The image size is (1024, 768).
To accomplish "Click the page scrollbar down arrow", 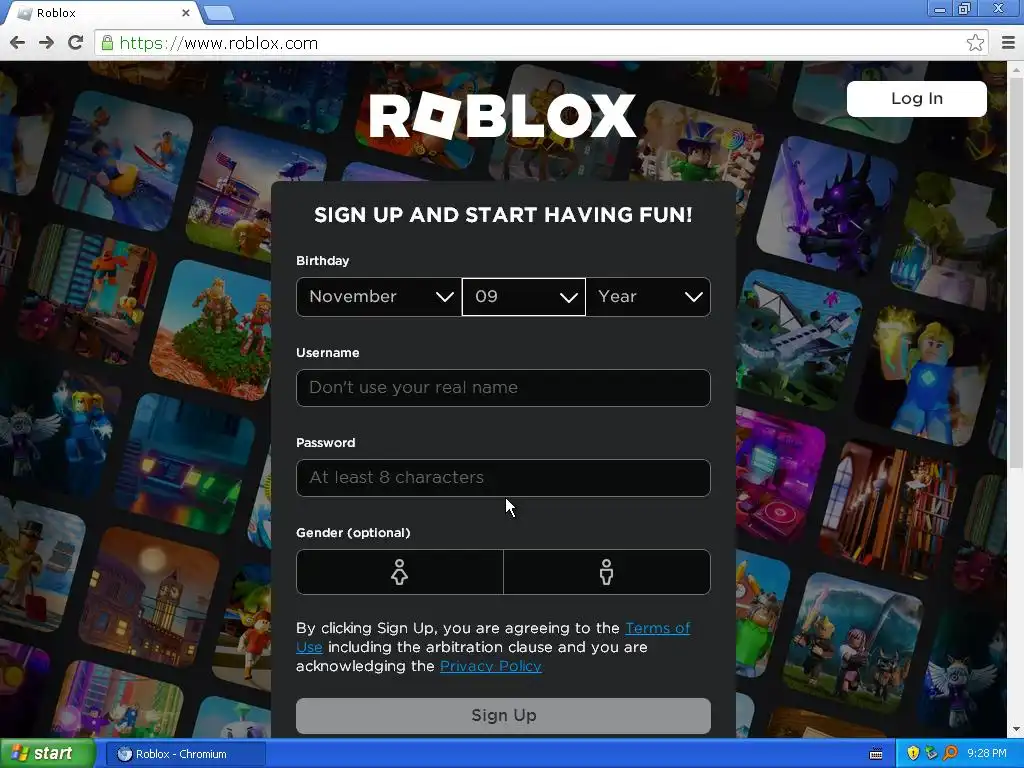I will pos(1016,729).
